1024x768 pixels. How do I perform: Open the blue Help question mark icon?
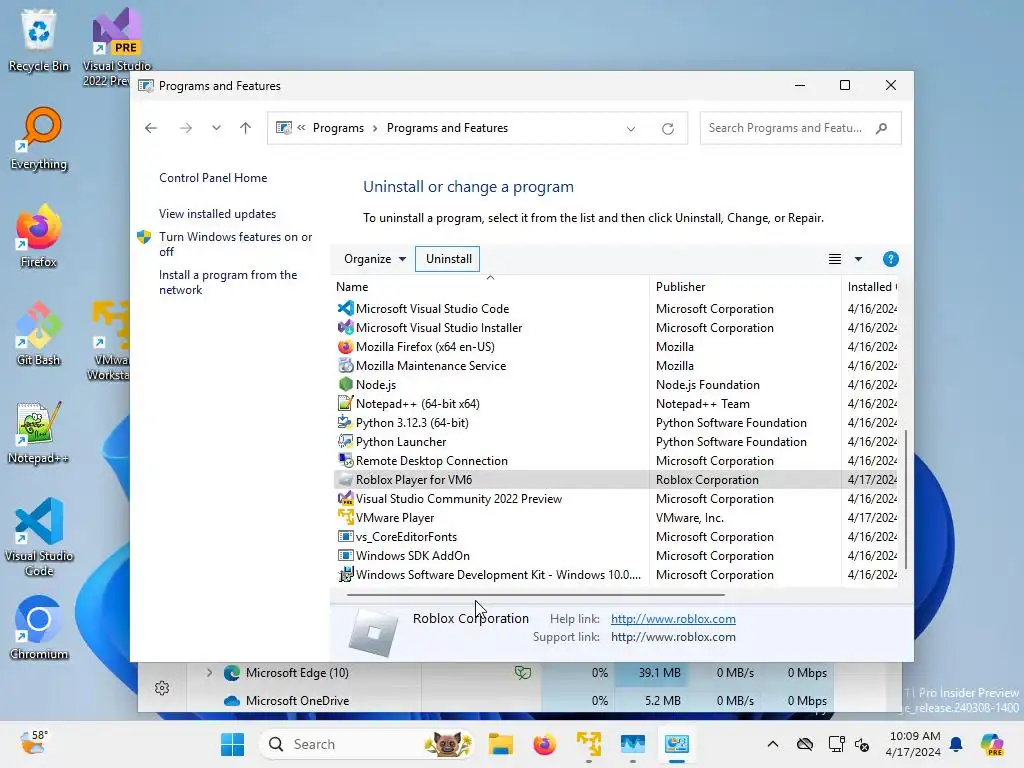pyautogui.click(x=890, y=259)
